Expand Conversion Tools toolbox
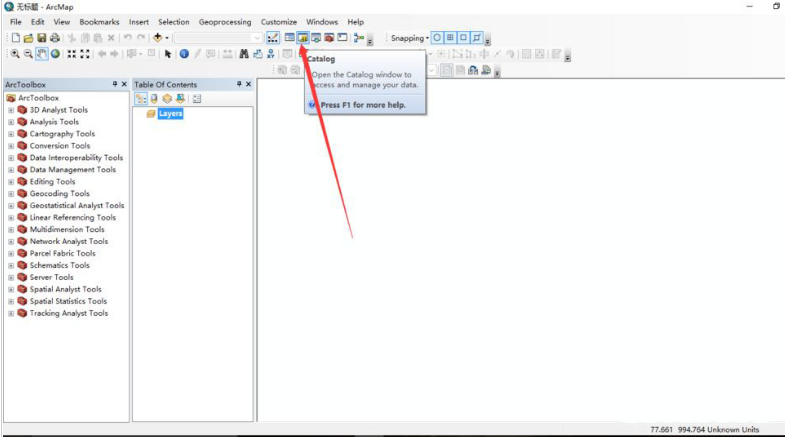Viewport: 785px width, 437px height. coord(11,146)
